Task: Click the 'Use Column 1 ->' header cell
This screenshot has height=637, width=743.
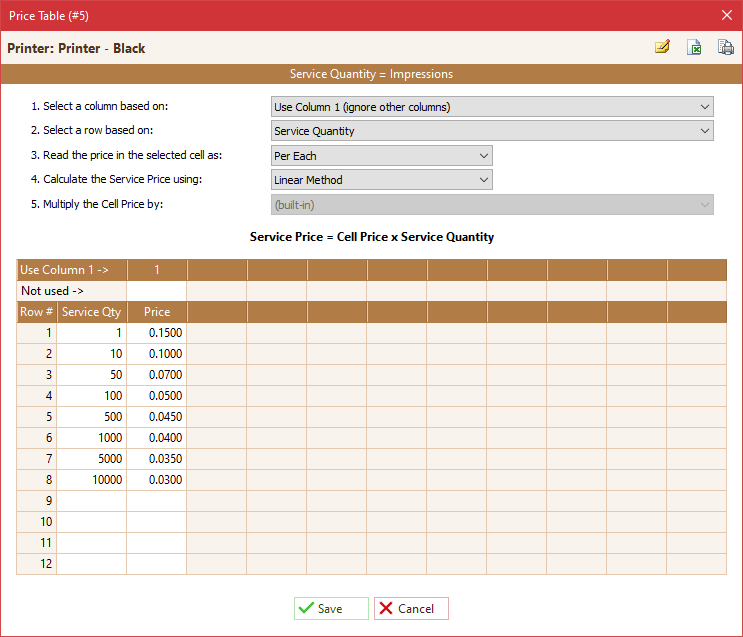Action: pos(72,270)
